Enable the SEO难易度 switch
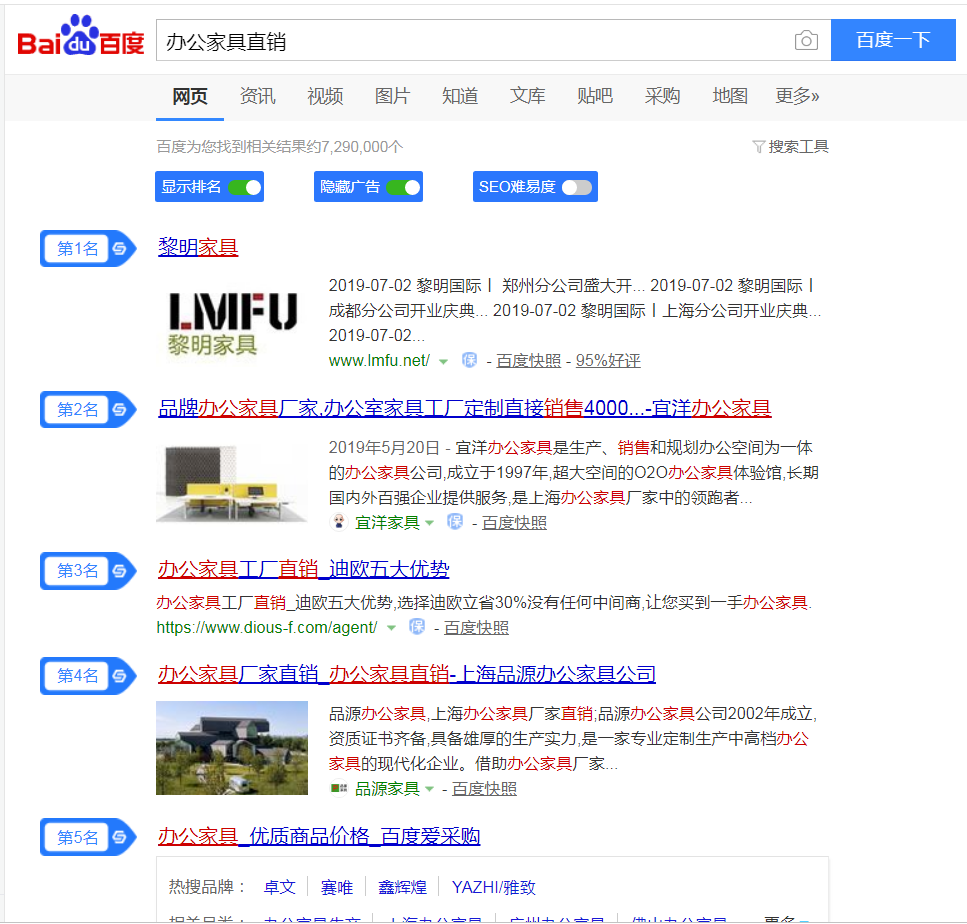This screenshot has width=967, height=924. [x=577, y=187]
